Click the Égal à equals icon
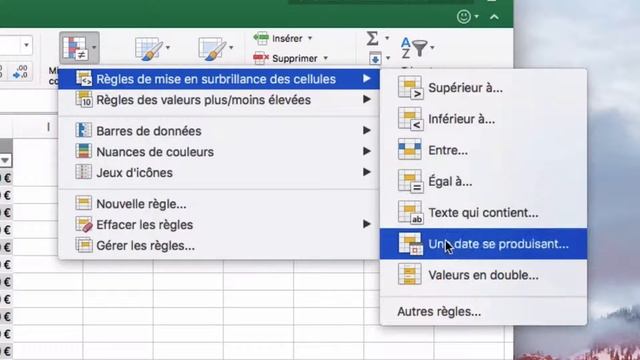 tap(410, 181)
